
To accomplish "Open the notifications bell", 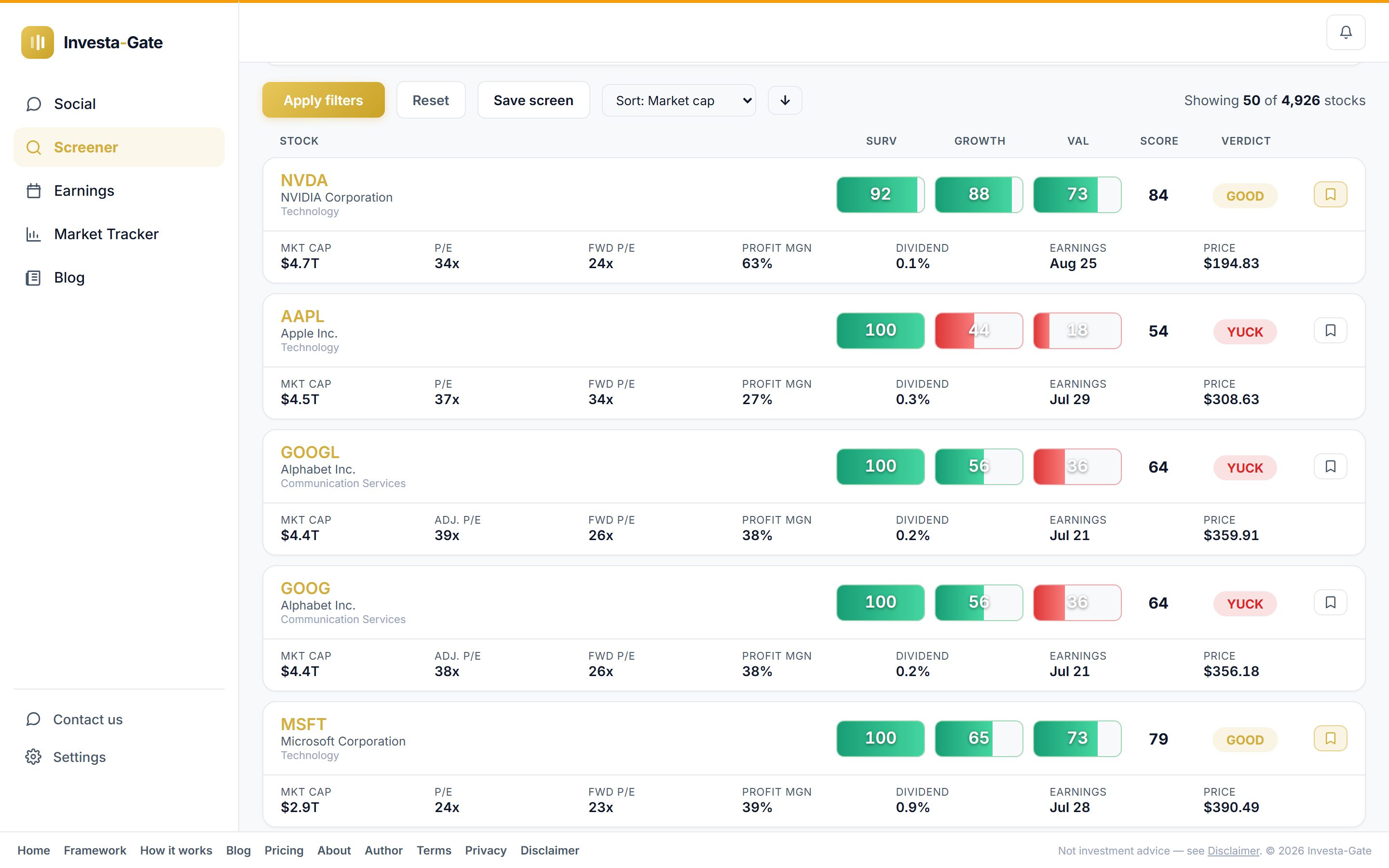I will 1346,32.
